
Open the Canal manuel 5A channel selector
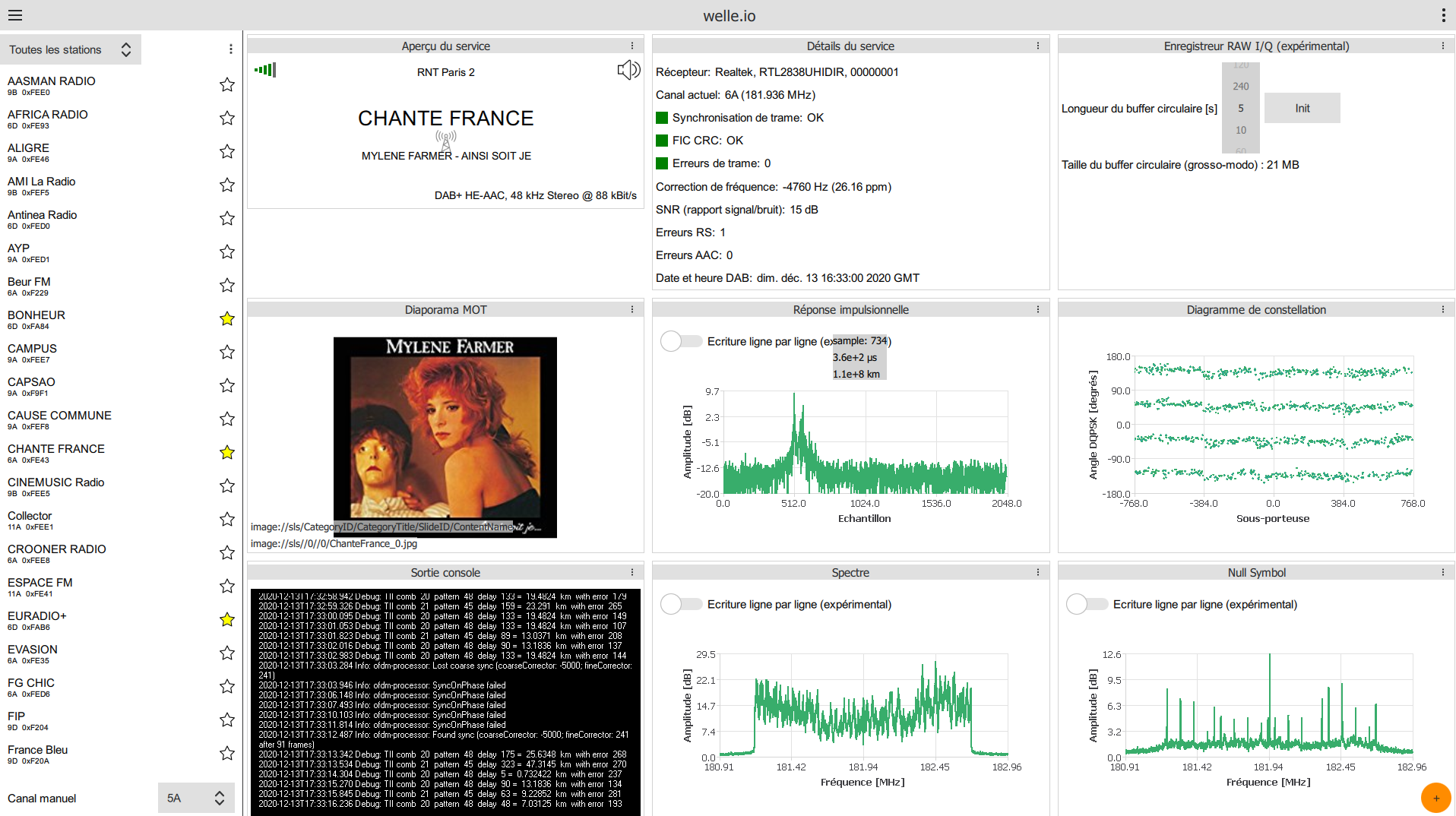tap(196, 798)
